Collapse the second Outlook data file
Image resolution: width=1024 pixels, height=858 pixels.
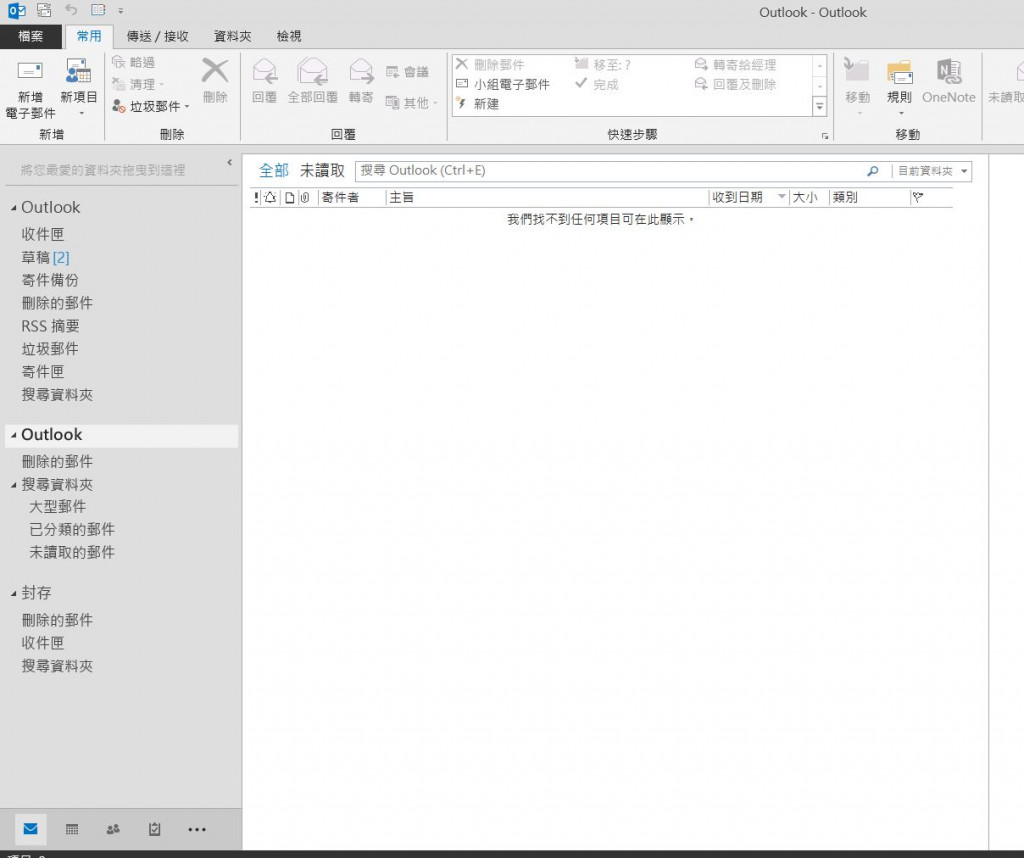[x=14, y=435]
